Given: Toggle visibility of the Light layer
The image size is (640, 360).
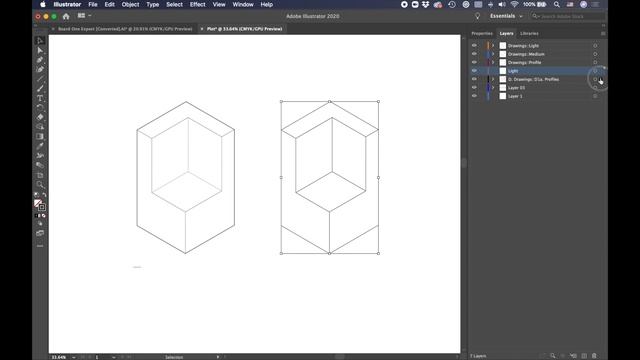Looking at the screenshot, I should point(474,71).
